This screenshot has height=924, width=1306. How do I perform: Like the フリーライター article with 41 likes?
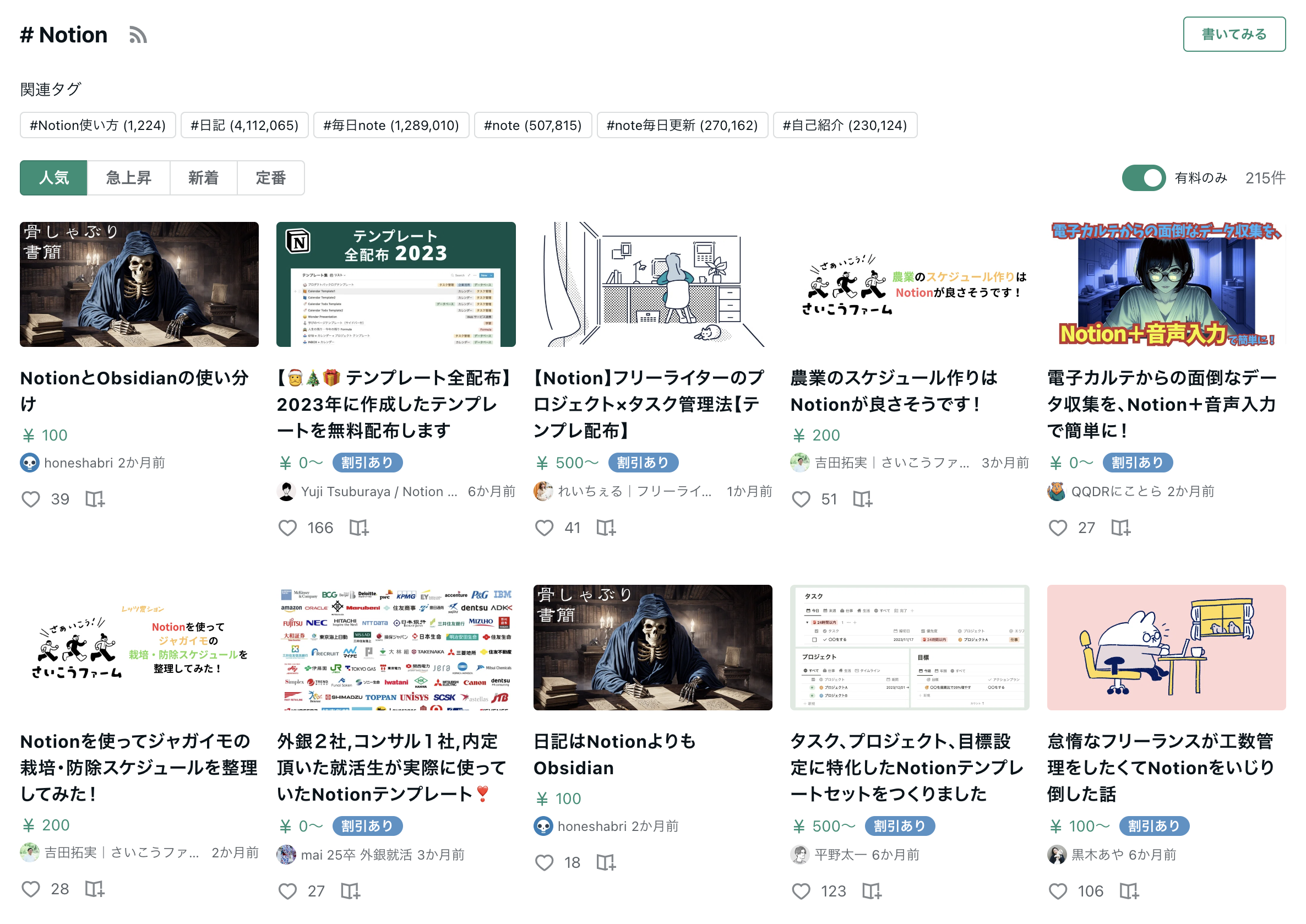(x=544, y=528)
